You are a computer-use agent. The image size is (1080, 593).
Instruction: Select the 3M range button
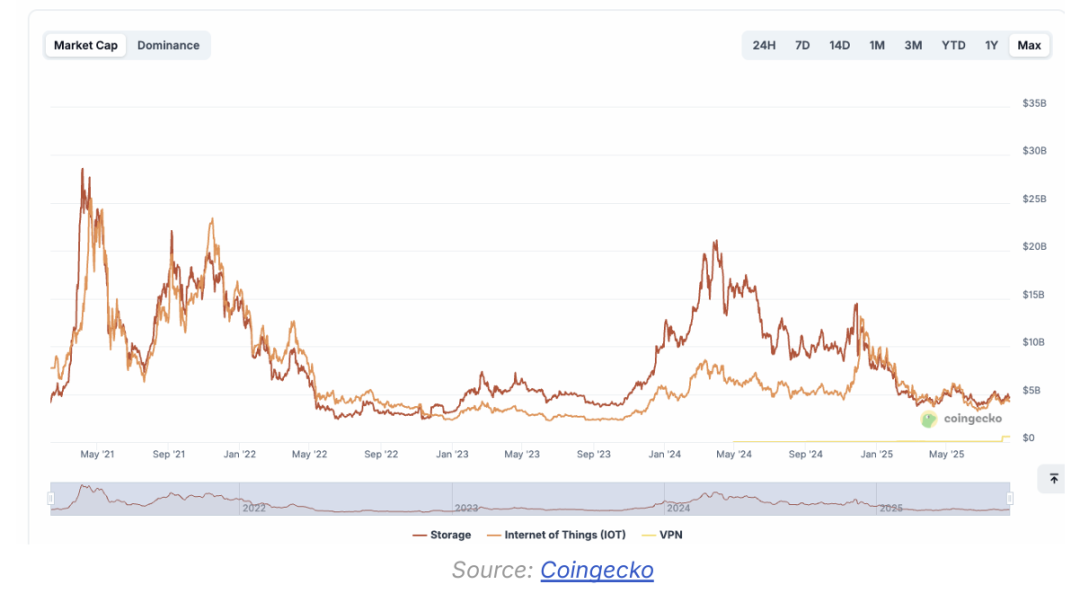(x=913, y=45)
